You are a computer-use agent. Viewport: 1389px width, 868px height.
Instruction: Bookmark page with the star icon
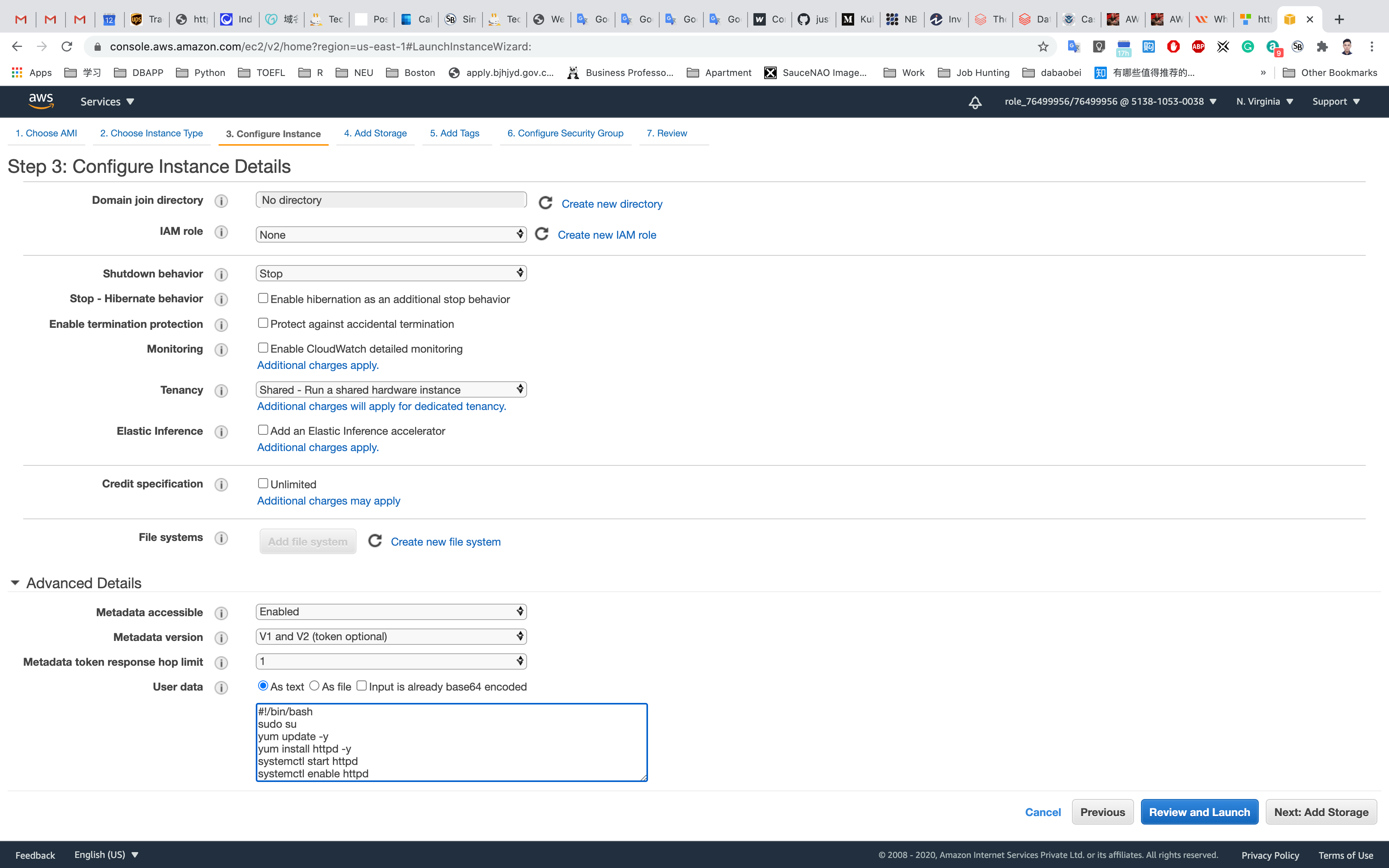1043,46
